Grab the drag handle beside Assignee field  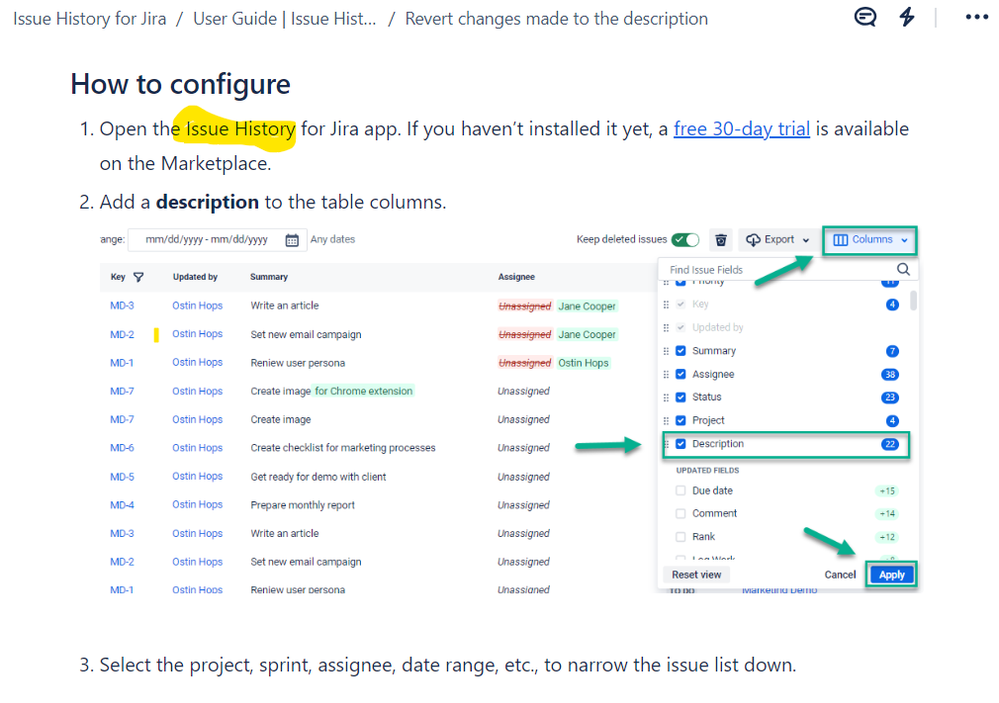pos(666,374)
